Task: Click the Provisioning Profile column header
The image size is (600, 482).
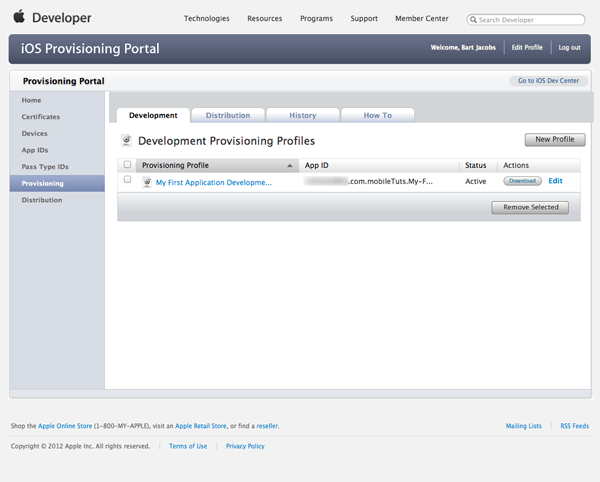Action: click(x=217, y=165)
